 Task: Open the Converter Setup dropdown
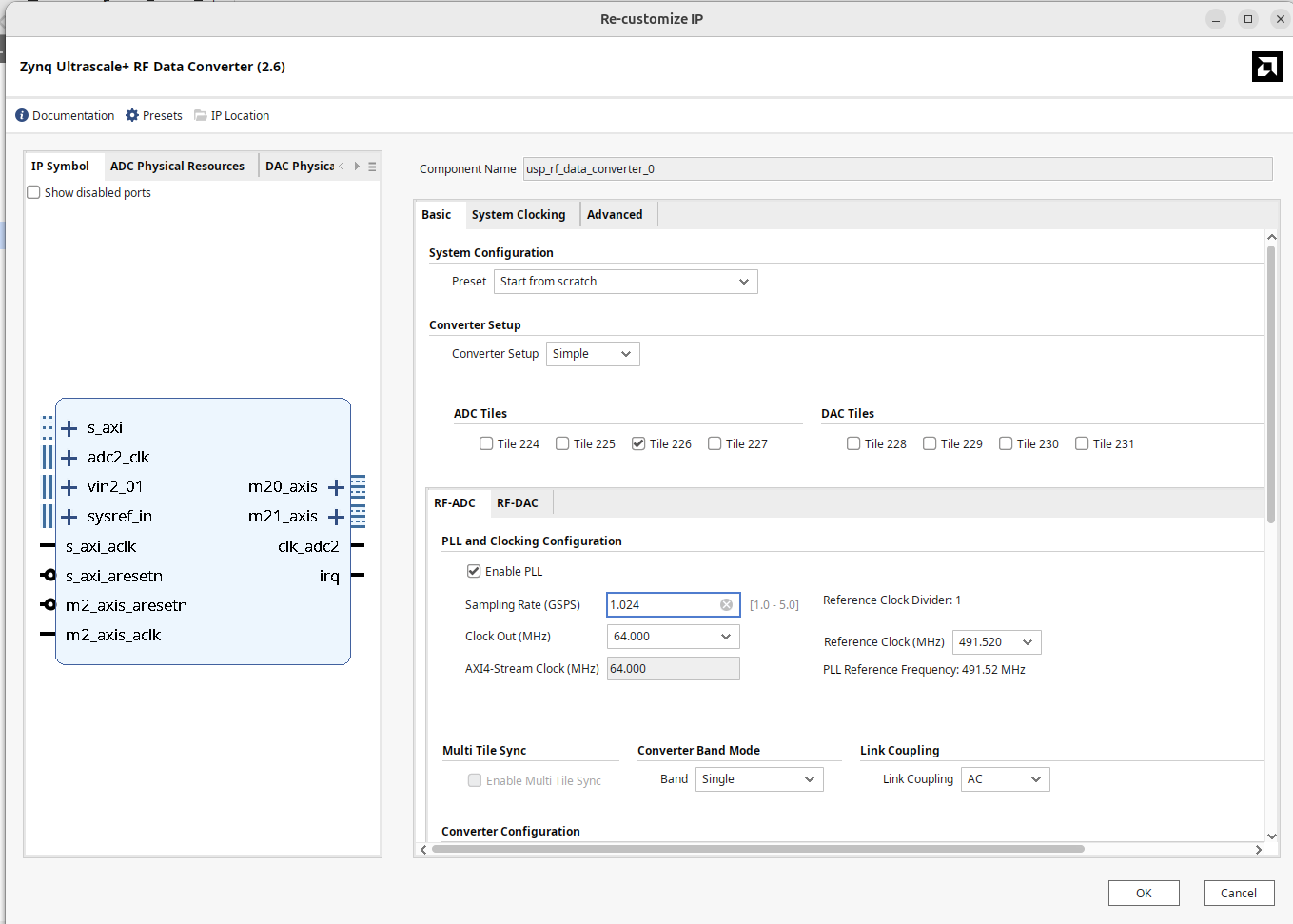(625, 353)
